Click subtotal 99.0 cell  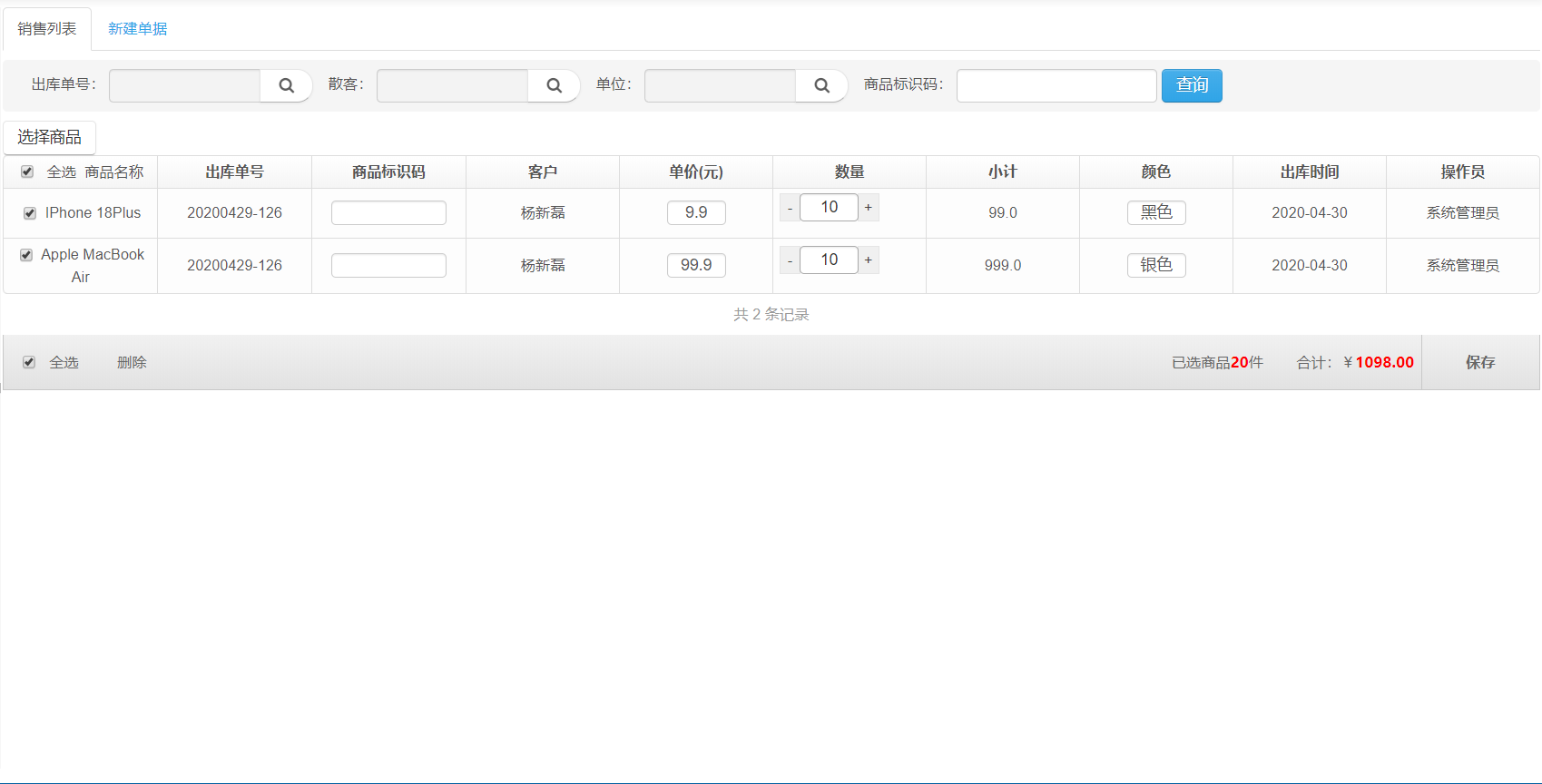pyautogui.click(x=1003, y=212)
